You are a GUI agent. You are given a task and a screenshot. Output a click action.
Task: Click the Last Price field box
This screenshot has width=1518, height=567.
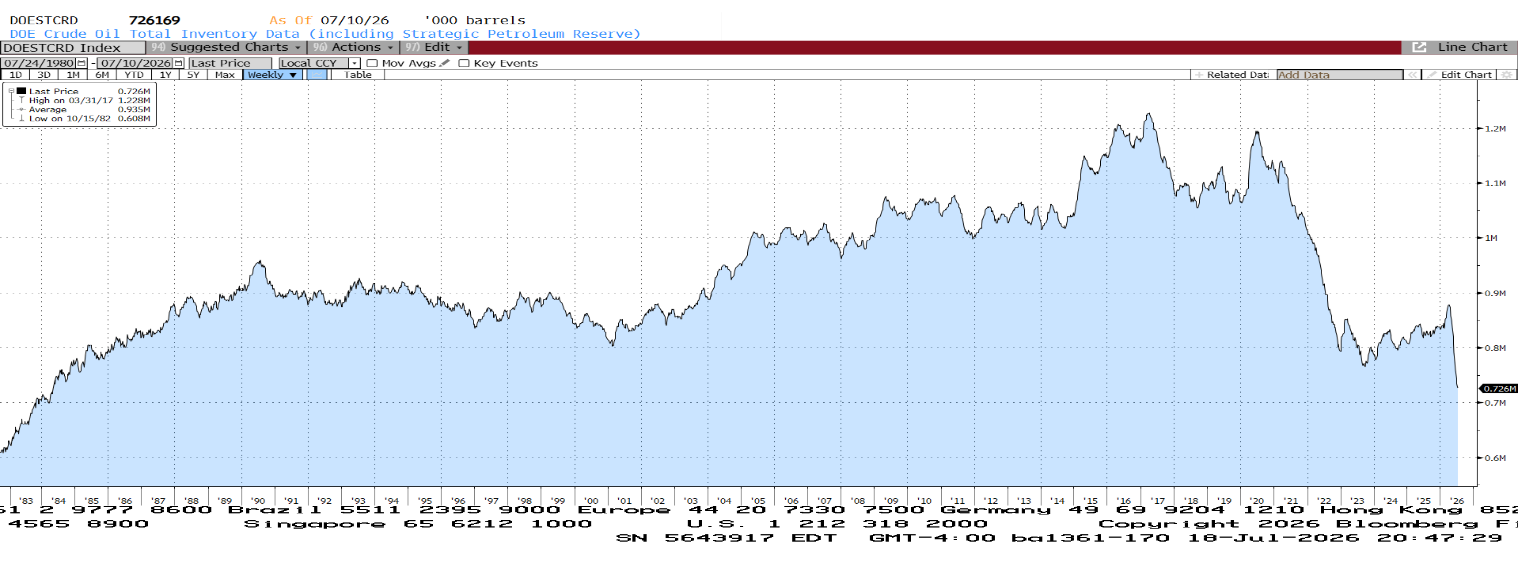click(x=230, y=63)
